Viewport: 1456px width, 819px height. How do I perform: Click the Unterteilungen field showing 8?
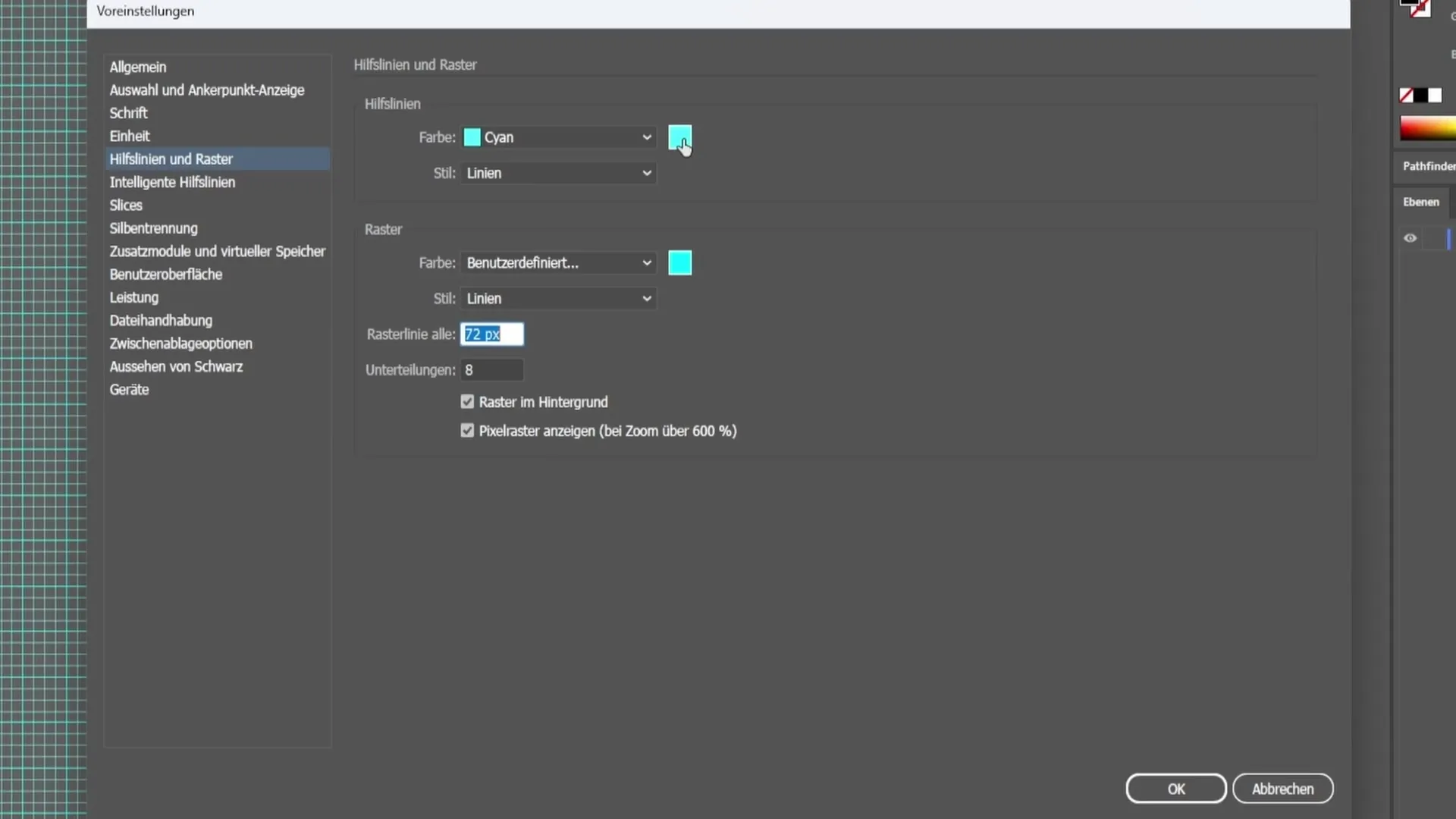491,370
